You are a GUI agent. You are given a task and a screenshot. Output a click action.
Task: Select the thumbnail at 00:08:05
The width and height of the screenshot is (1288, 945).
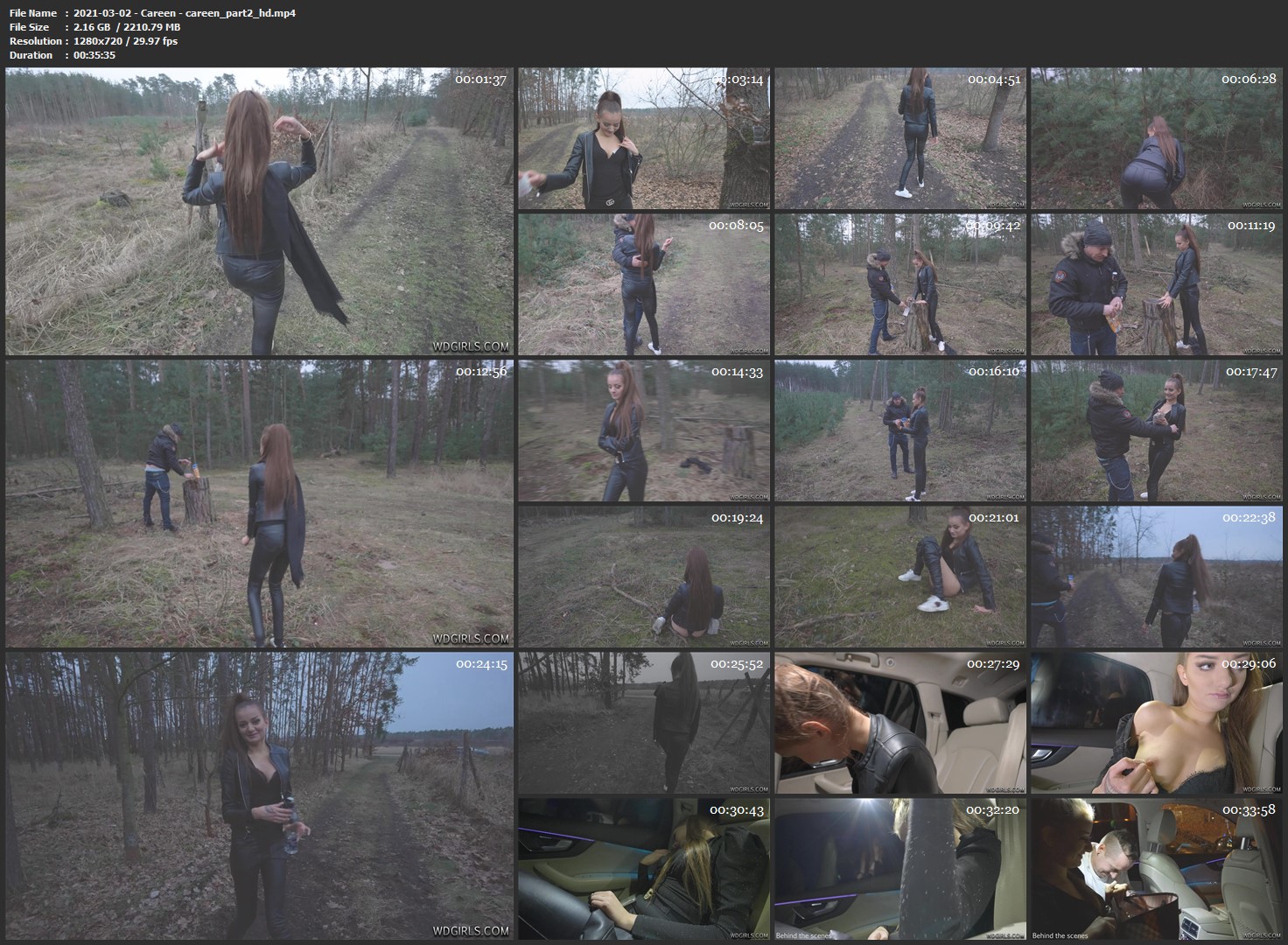point(644,283)
